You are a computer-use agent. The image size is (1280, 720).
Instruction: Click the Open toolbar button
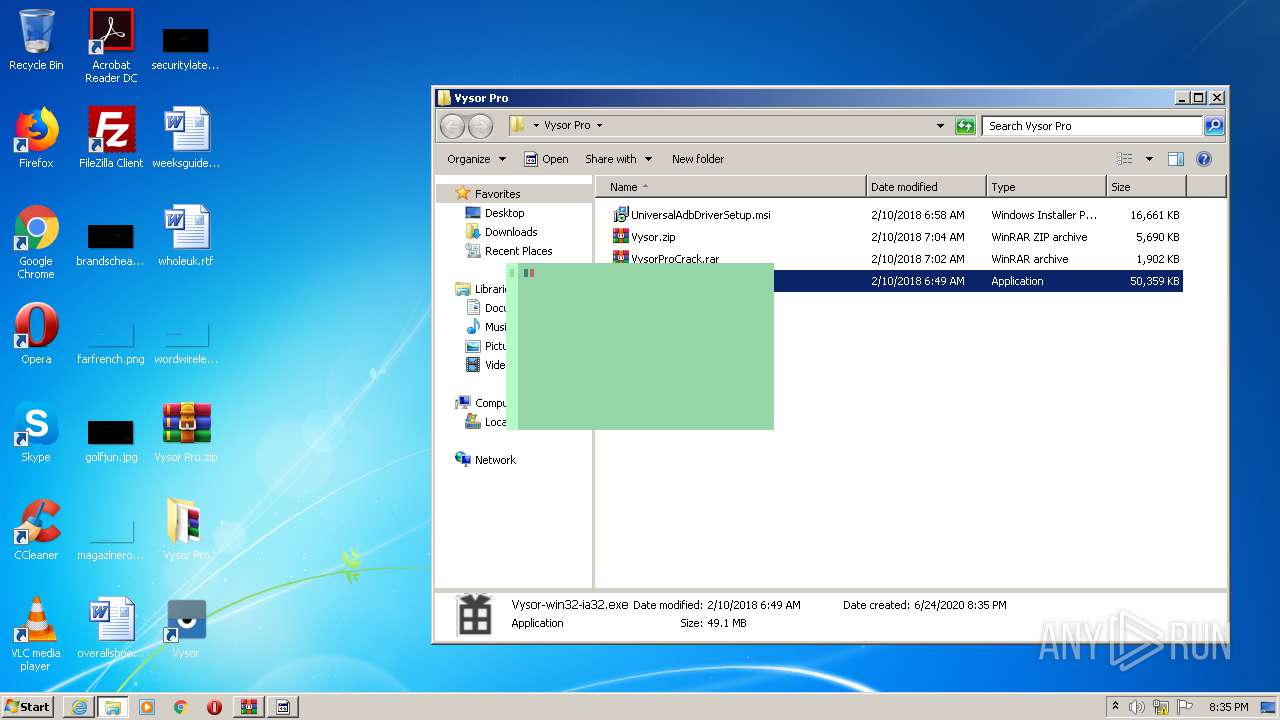click(x=547, y=159)
